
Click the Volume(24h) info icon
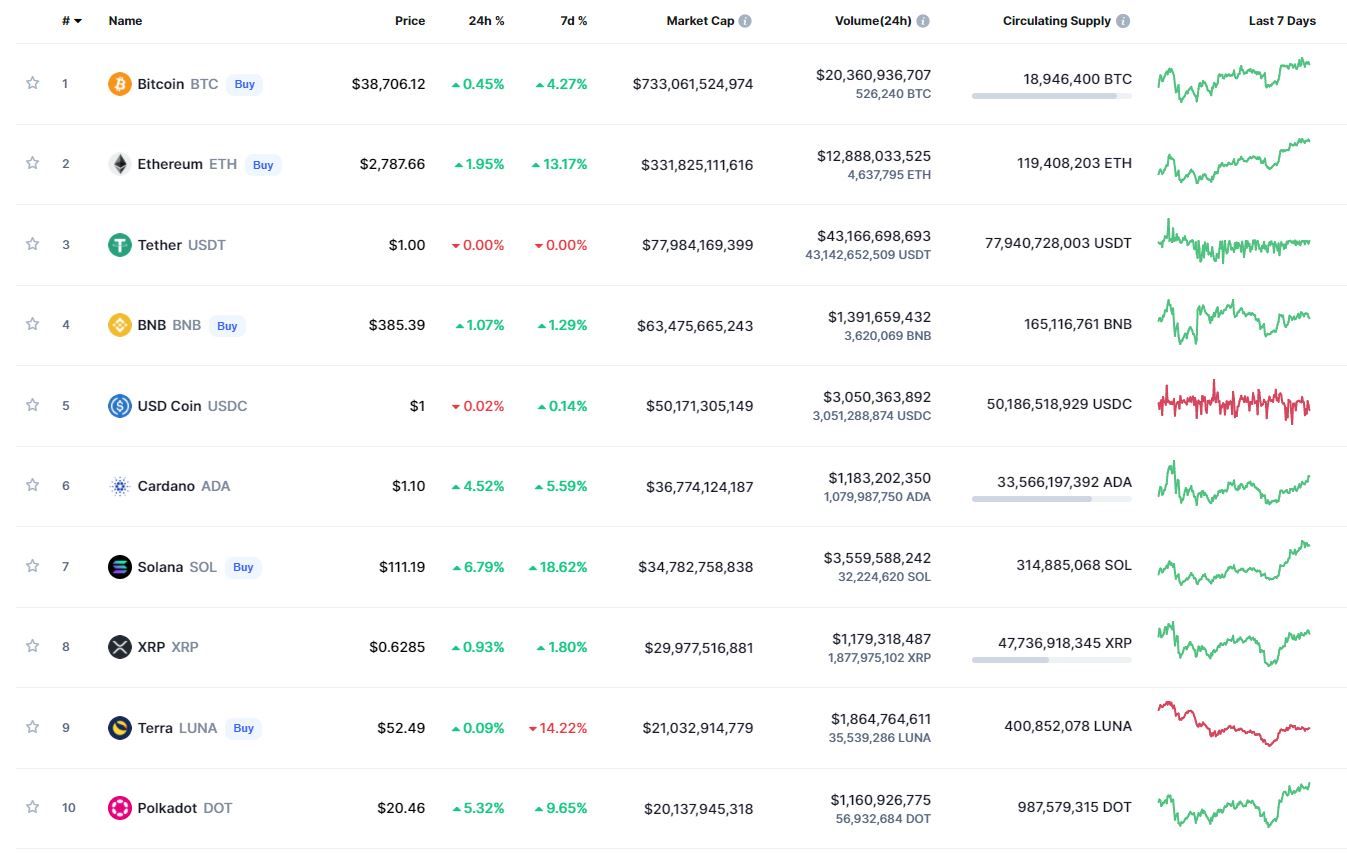pos(923,21)
